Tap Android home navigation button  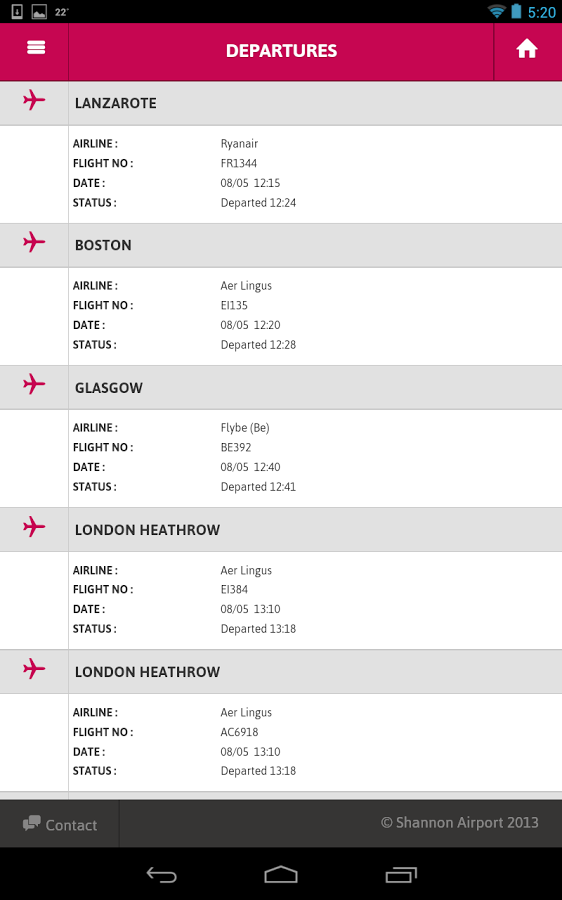[281, 875]
